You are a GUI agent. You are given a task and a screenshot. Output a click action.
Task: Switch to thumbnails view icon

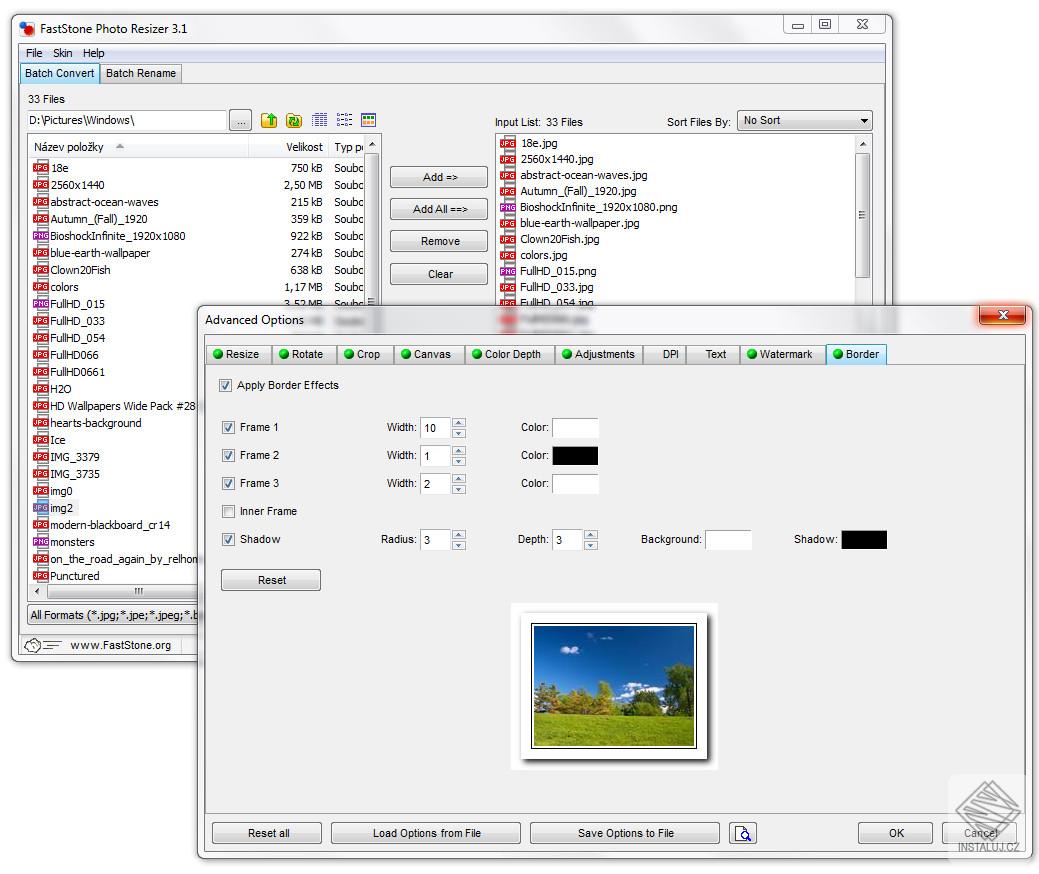pos(368,120)
